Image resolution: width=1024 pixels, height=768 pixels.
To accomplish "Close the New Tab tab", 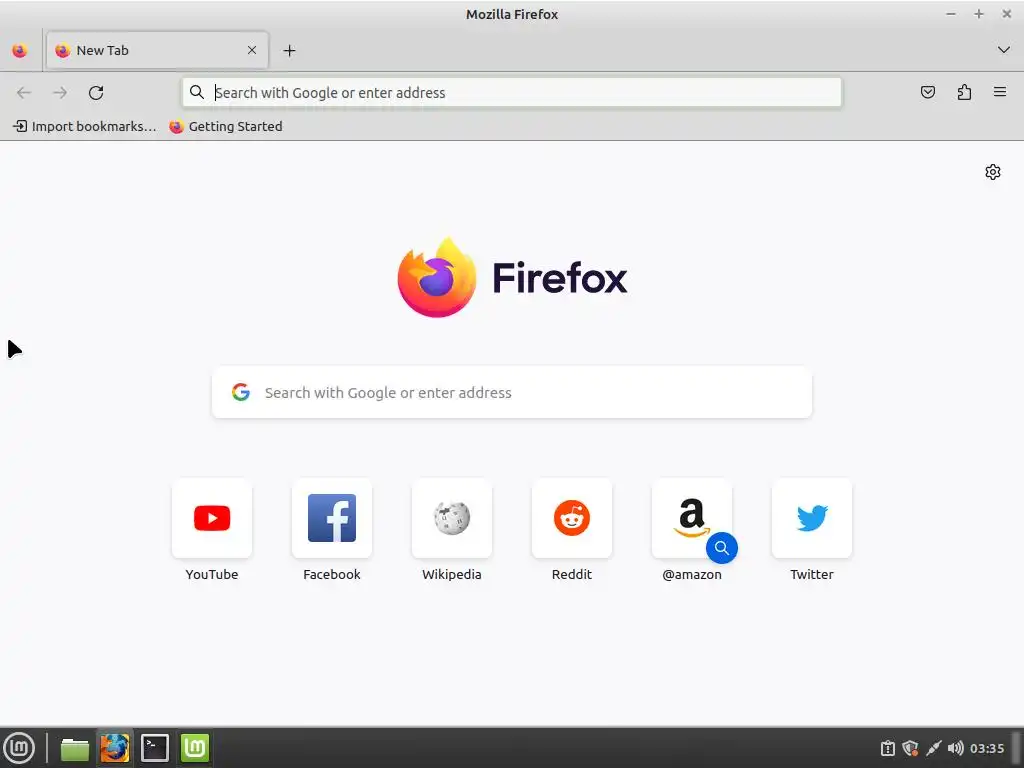I will [252, 50].
